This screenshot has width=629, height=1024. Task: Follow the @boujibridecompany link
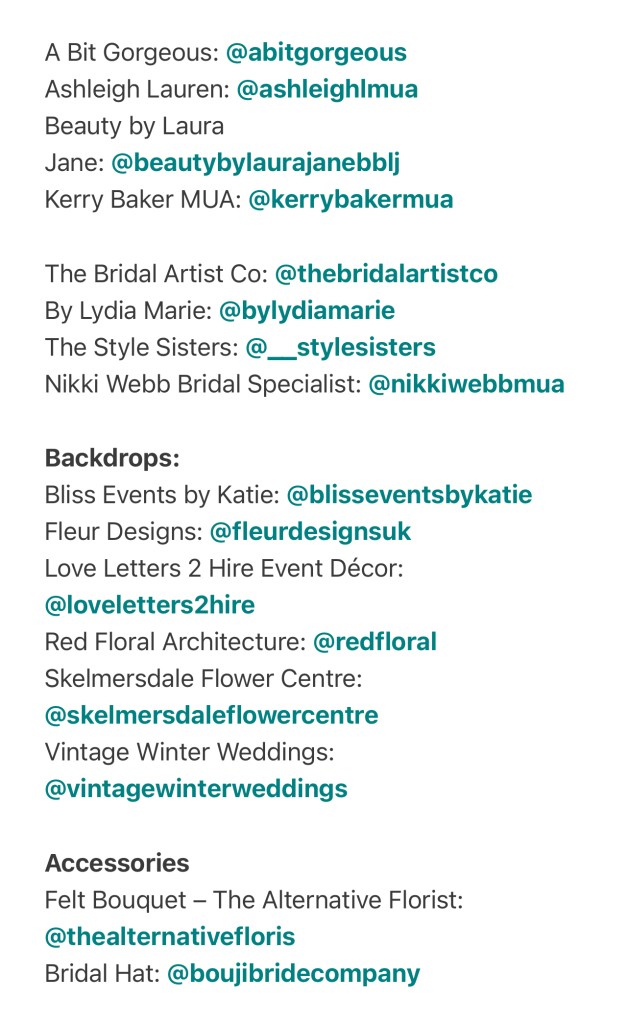[x=294, y=974]
